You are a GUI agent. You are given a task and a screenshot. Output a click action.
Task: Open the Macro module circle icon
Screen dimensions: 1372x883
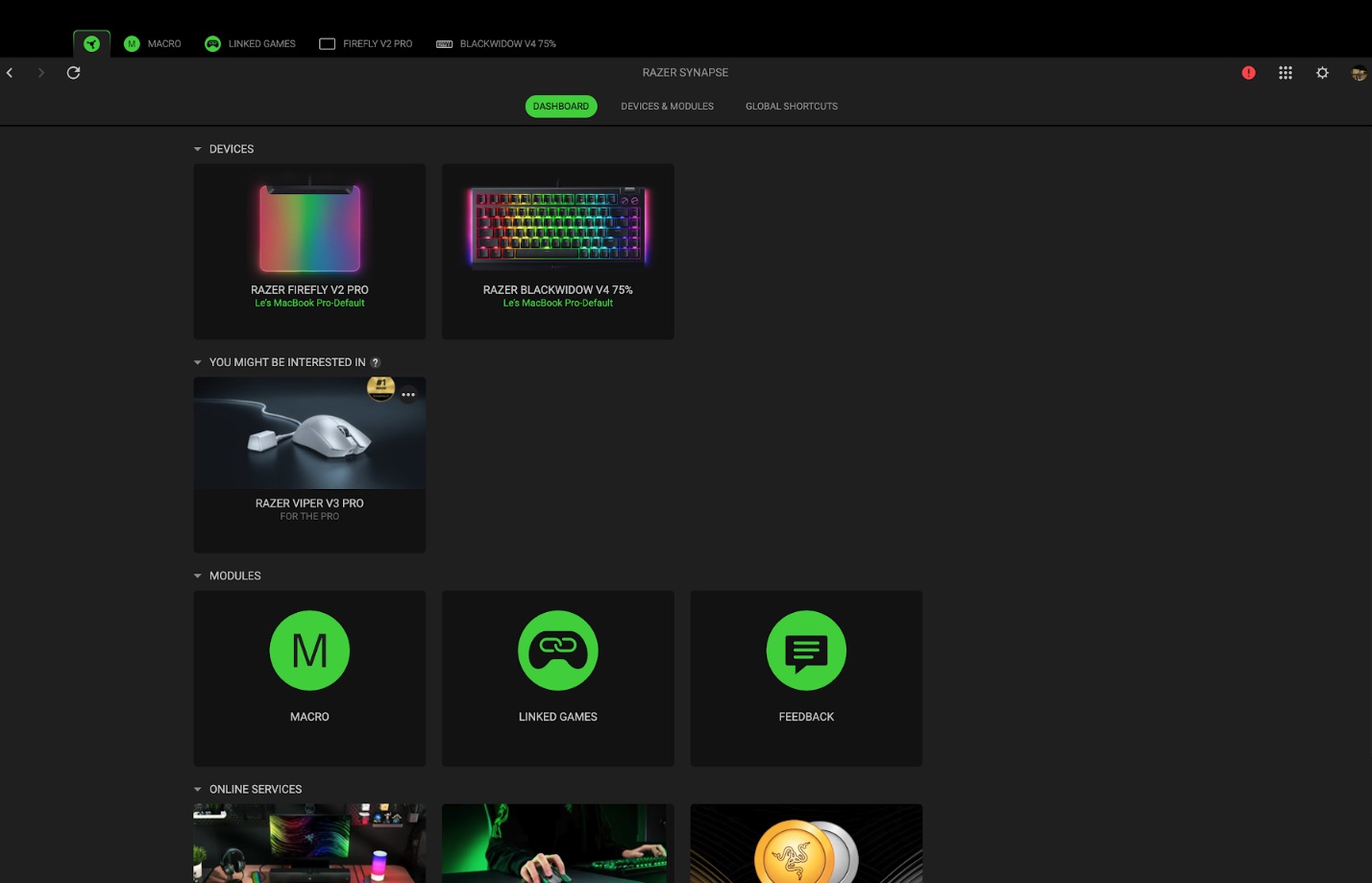pyautogui.click(x=309, y=650)
